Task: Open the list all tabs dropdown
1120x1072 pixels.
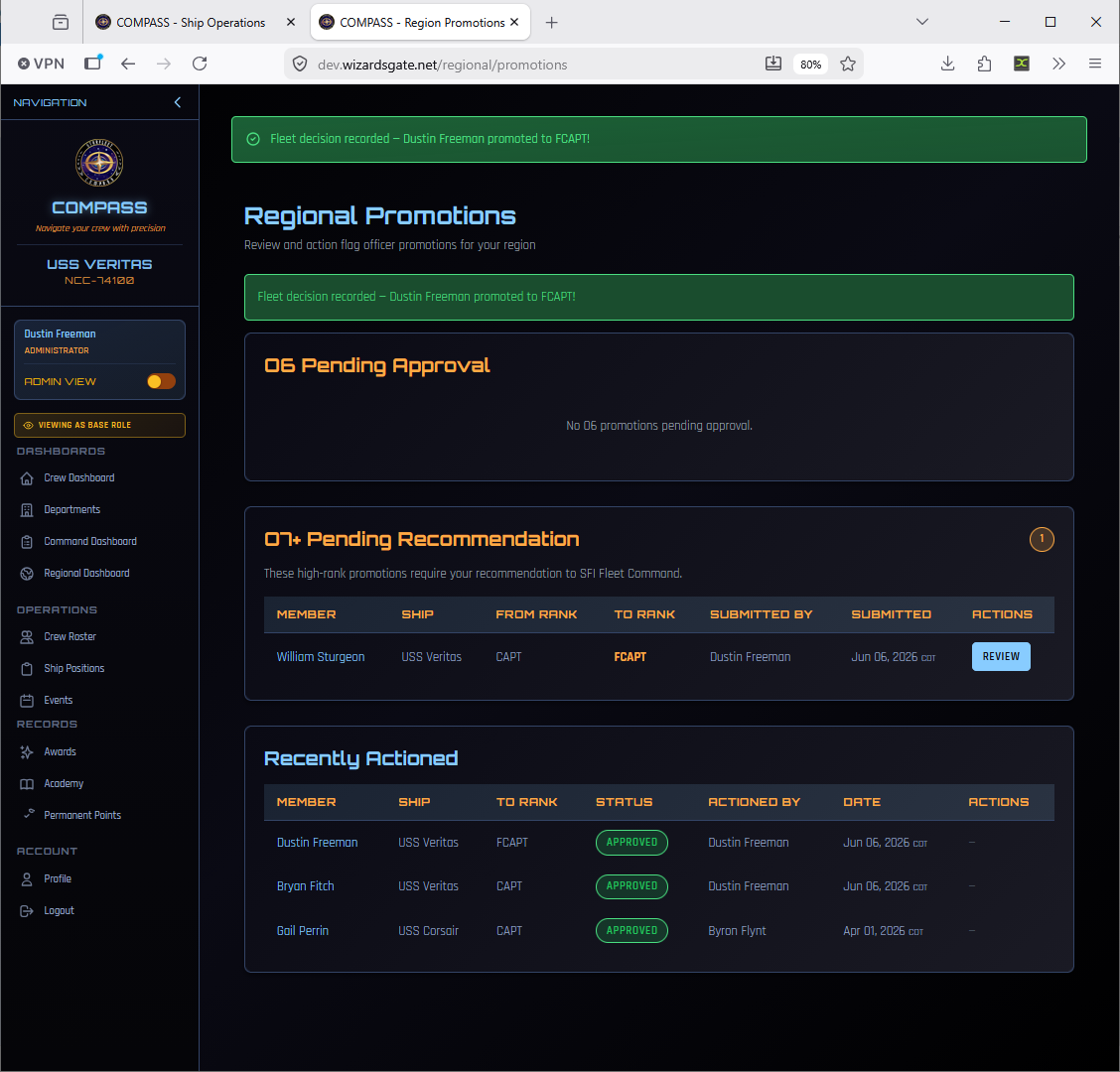Action: click(922, 22)
